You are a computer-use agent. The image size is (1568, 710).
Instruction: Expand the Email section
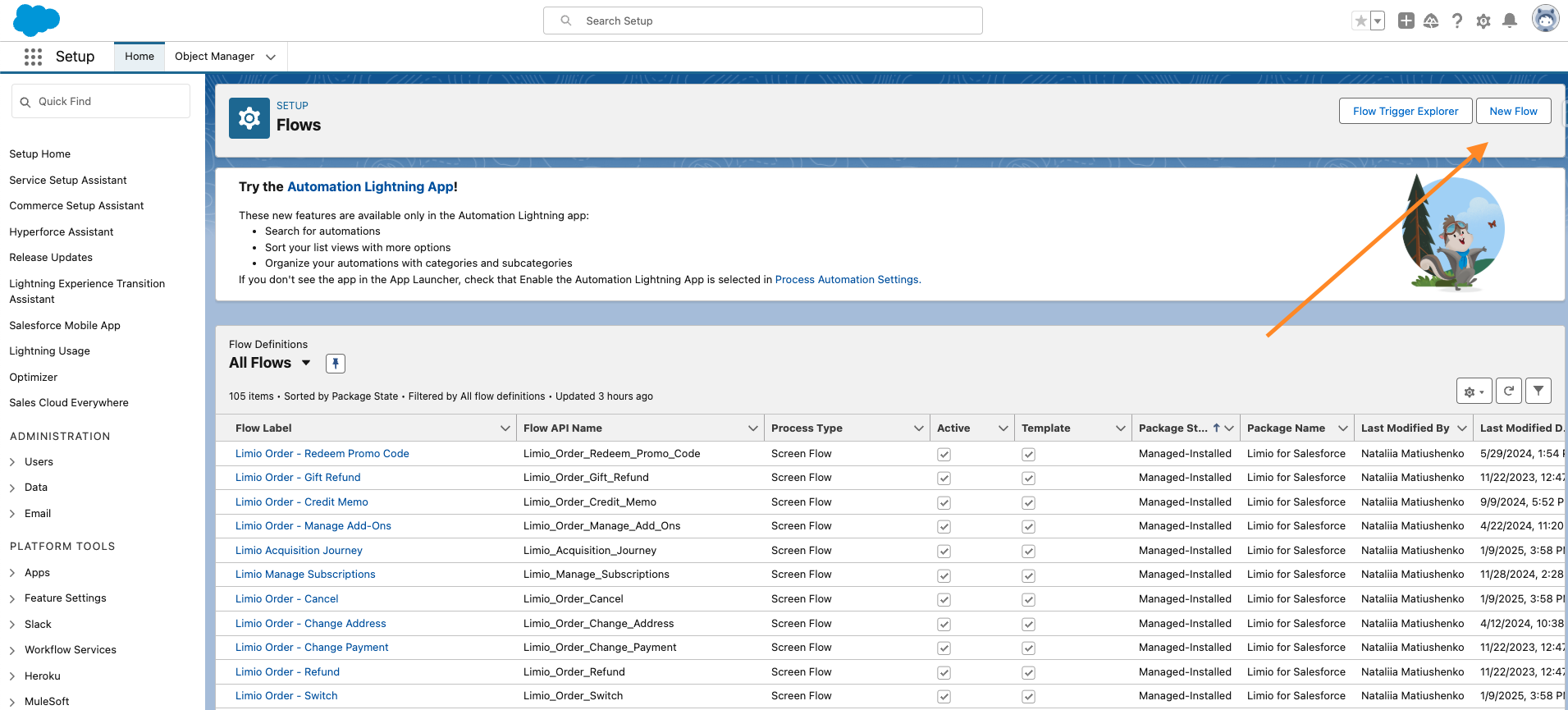tap(12, 514)
